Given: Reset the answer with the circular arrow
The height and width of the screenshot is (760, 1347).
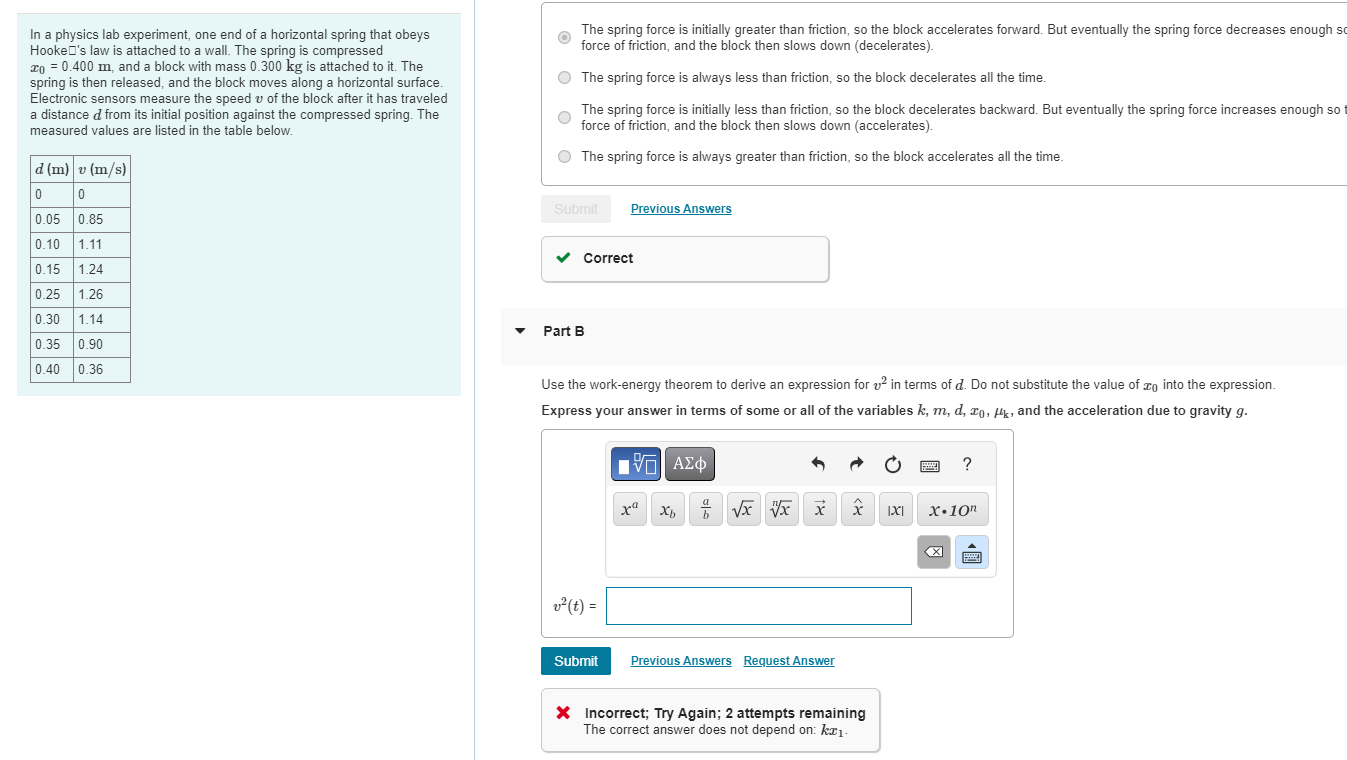Looking at the screenshot, I should [x=892, y=464].
